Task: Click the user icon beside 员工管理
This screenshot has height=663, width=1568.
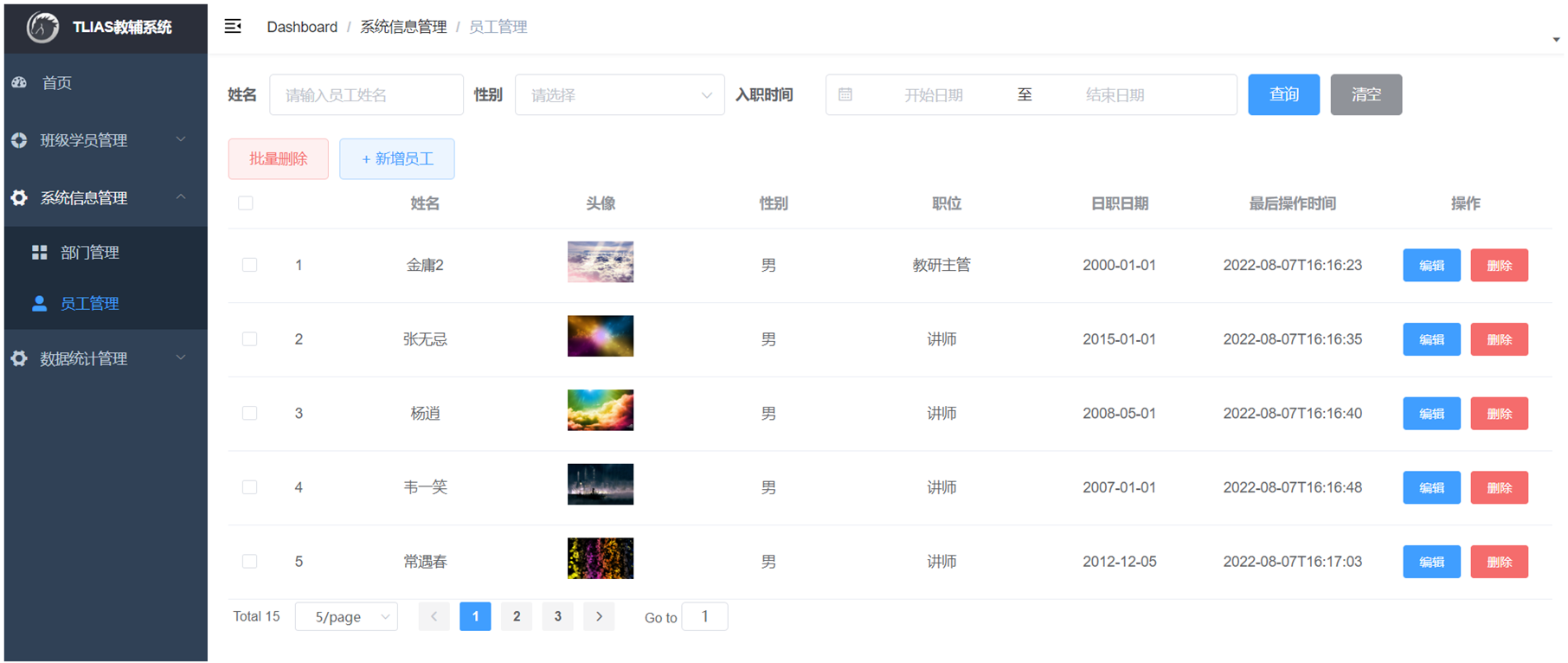Action: pos(39,303)
